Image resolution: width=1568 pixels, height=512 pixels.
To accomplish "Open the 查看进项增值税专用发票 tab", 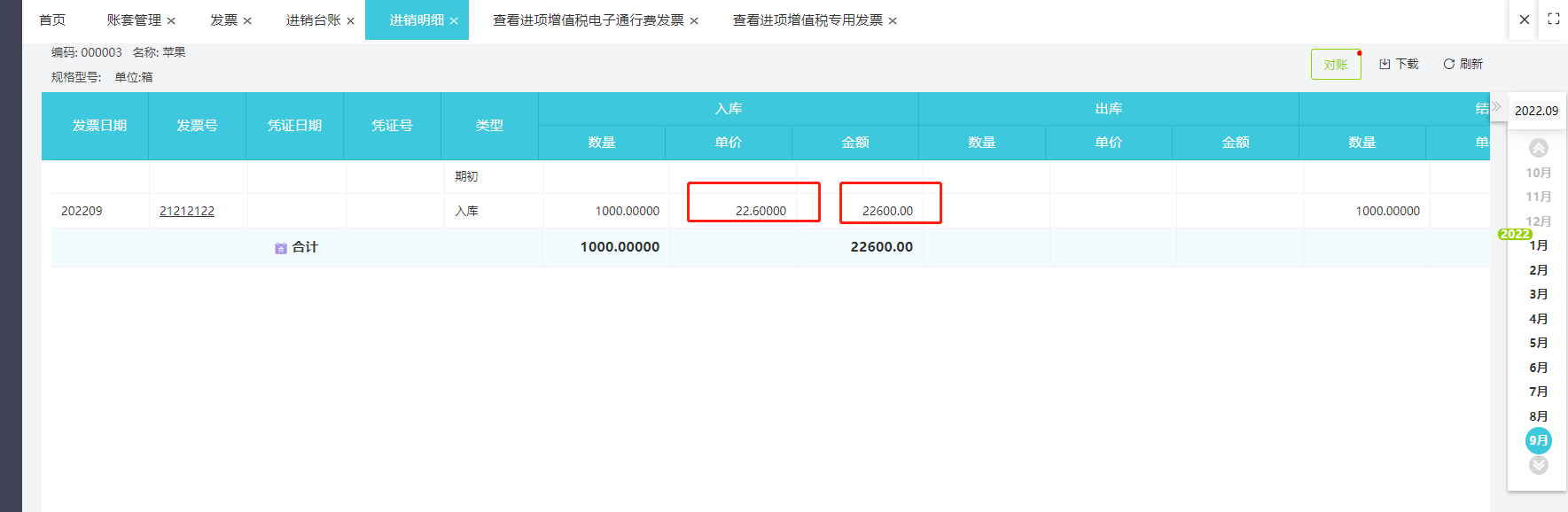I will [807, 20].
